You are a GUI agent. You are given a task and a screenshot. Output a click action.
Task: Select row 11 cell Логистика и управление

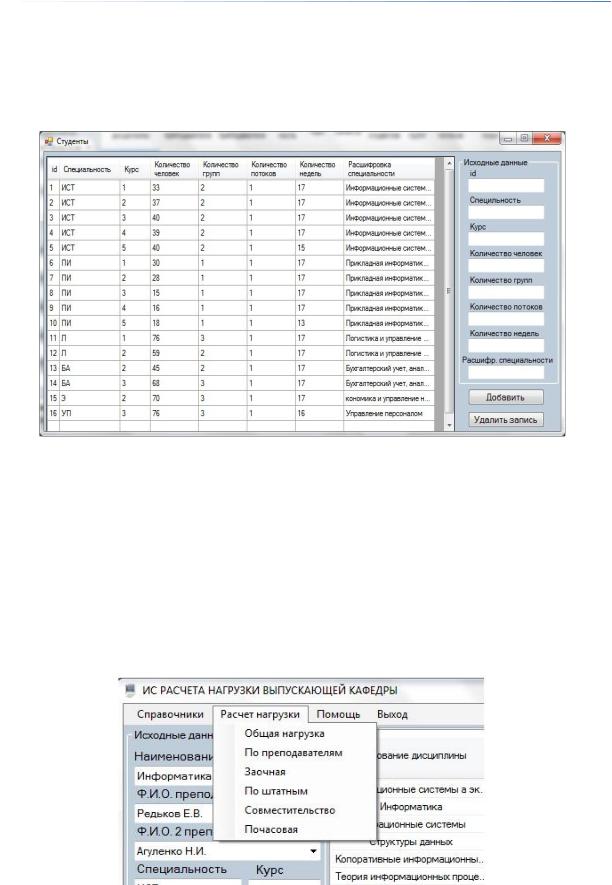point(389,338)
